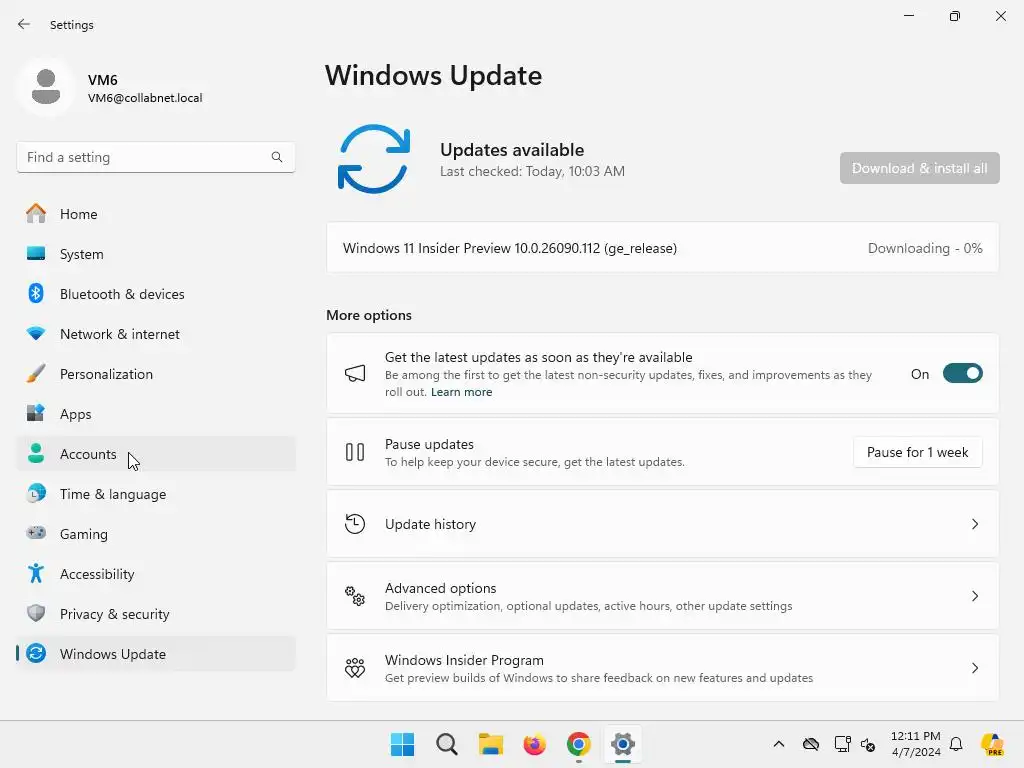Open Bluetooth & devices category
Screen dimensions: 1024x768
point(156,293)
